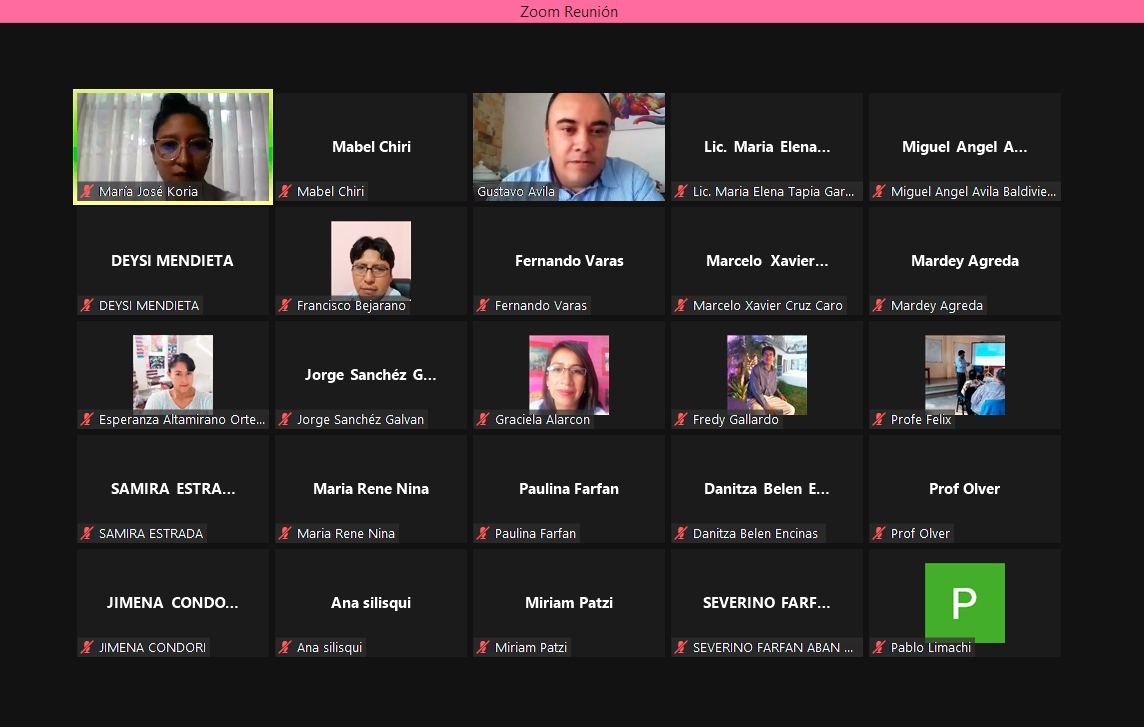
Task: Click muted microphone icon beside Maria José Koria
Action: click(x=88, y=192)
